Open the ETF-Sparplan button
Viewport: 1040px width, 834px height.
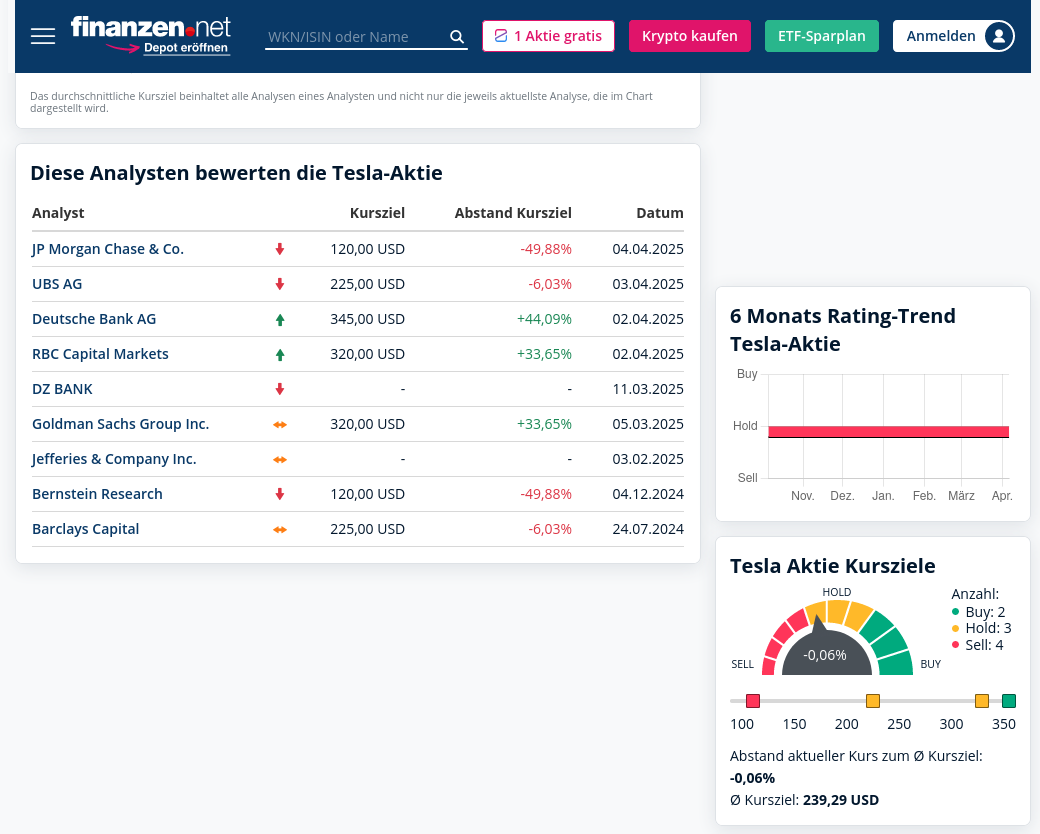click(822, 36)
